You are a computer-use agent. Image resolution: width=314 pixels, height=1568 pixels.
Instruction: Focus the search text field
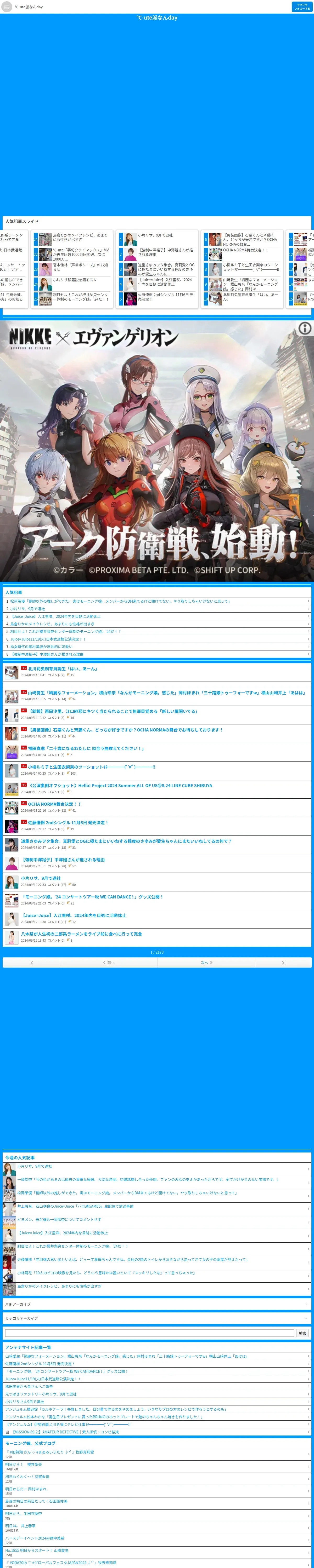tap(149, 1333)
